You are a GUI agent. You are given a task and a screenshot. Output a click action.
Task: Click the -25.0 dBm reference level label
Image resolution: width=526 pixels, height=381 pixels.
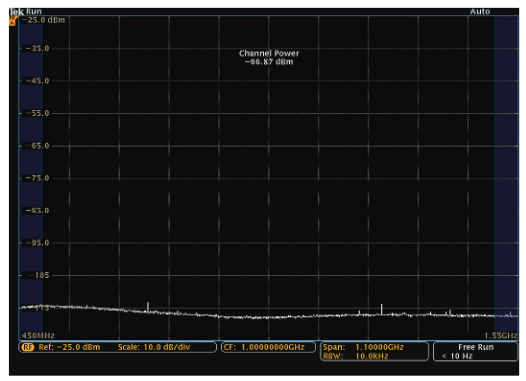pyautogui.click(x=44, y=20)
